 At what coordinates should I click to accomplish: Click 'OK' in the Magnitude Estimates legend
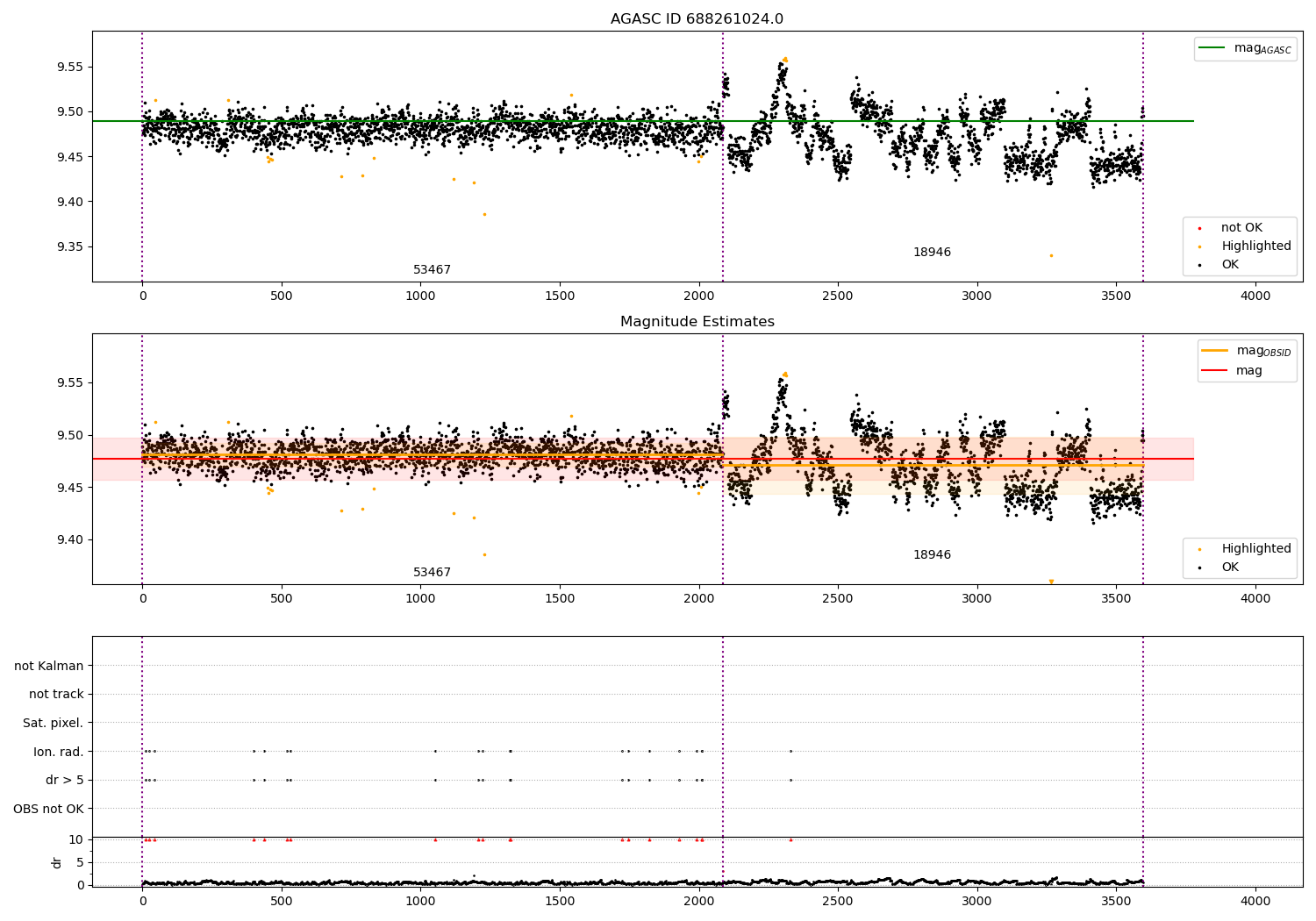tap(1230, 568)
